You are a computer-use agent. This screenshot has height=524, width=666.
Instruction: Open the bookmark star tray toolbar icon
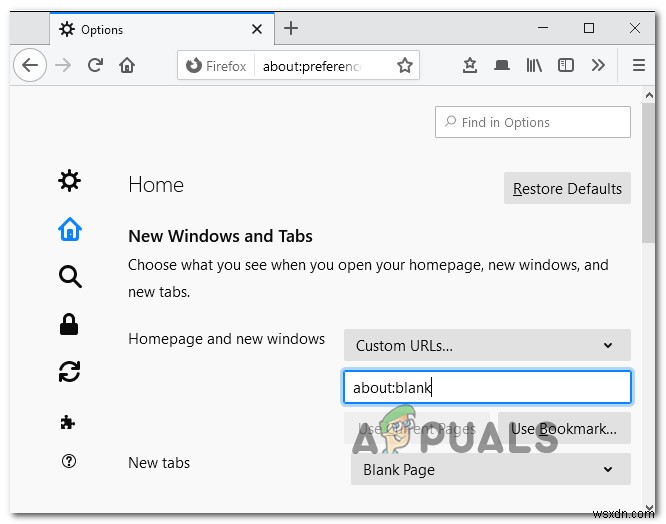(470, 65)
